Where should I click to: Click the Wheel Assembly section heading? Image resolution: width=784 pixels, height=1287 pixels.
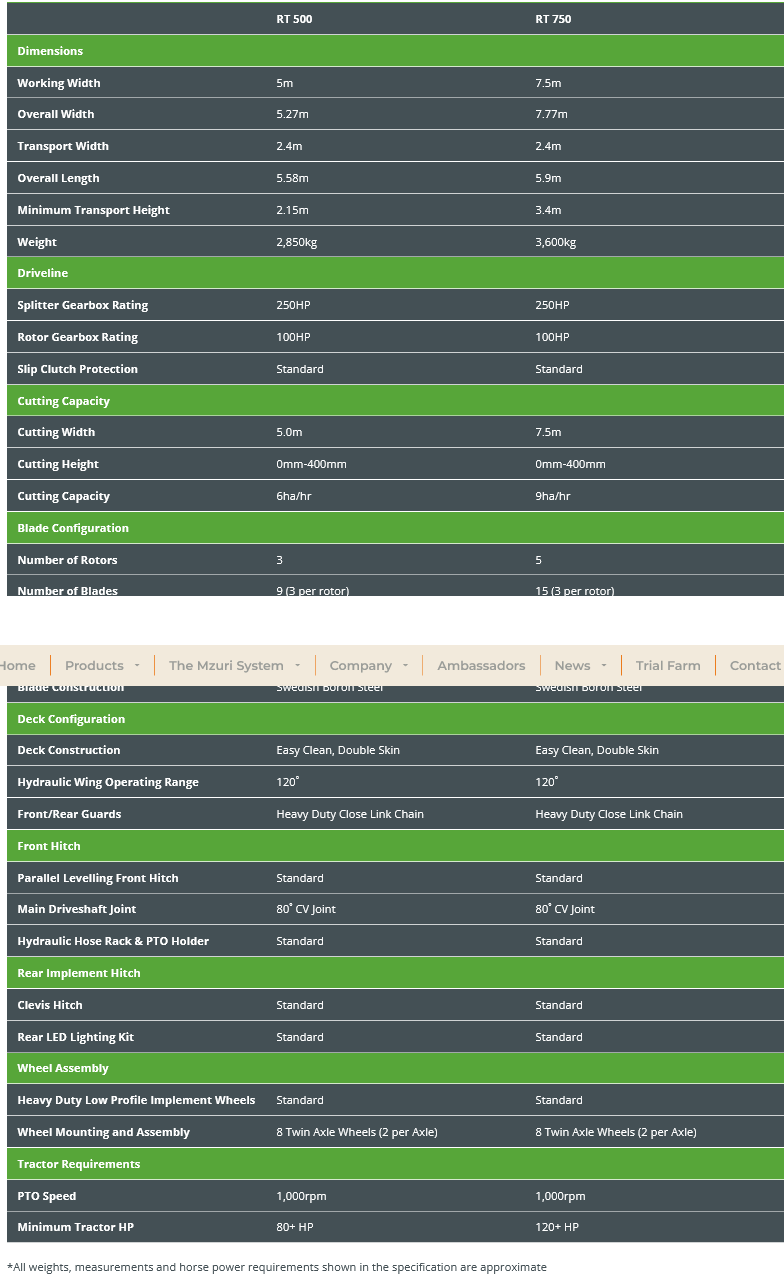click(x=63, y=1068)
